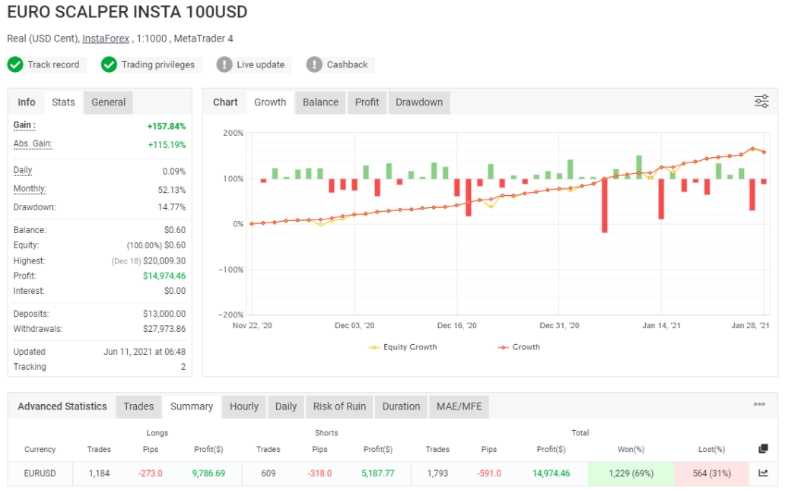Toggle the Equity Growth legend series
The image size is (786, 491).
403,347
